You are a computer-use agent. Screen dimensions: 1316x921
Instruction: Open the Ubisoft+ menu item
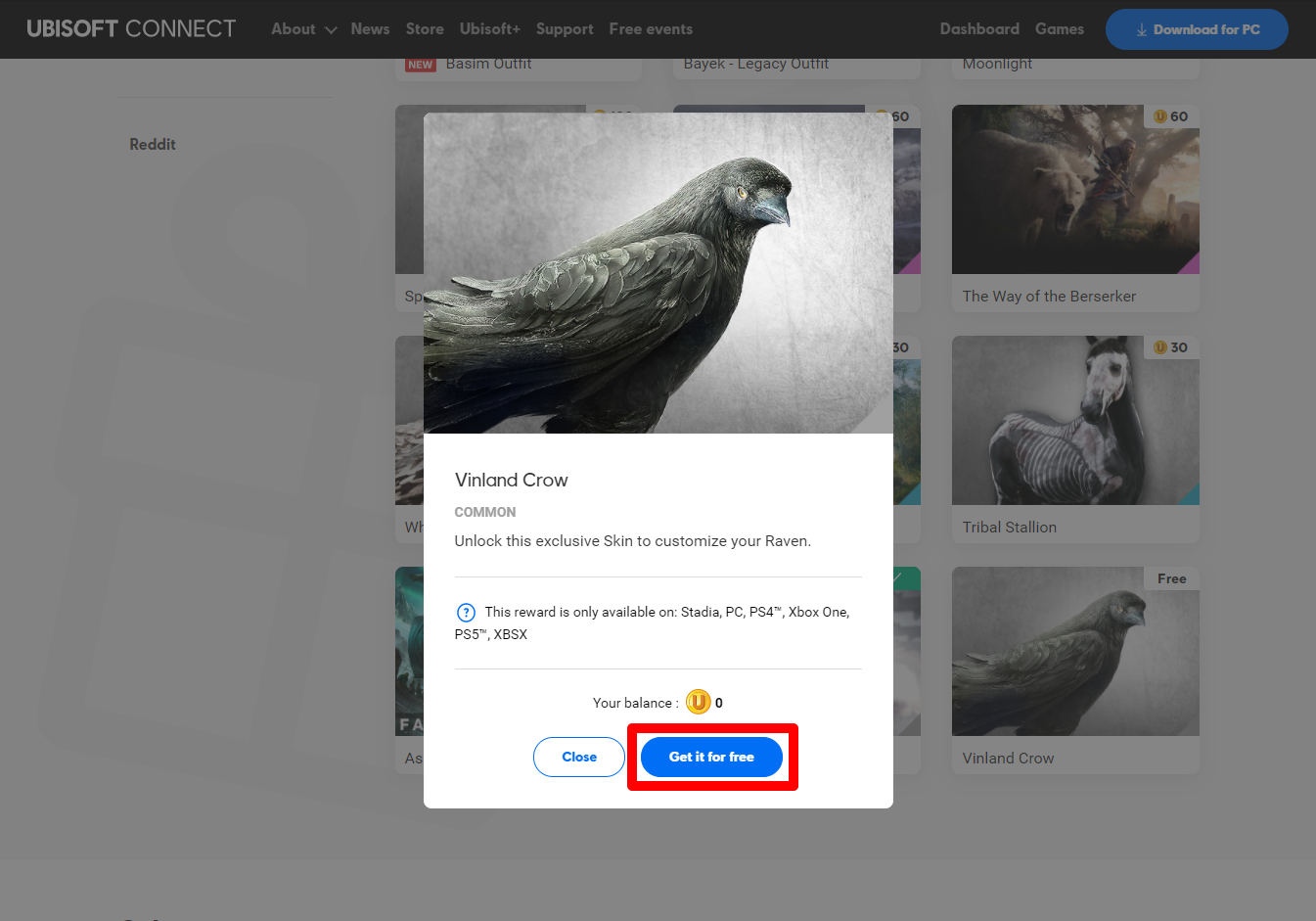(x=490, y=29)
